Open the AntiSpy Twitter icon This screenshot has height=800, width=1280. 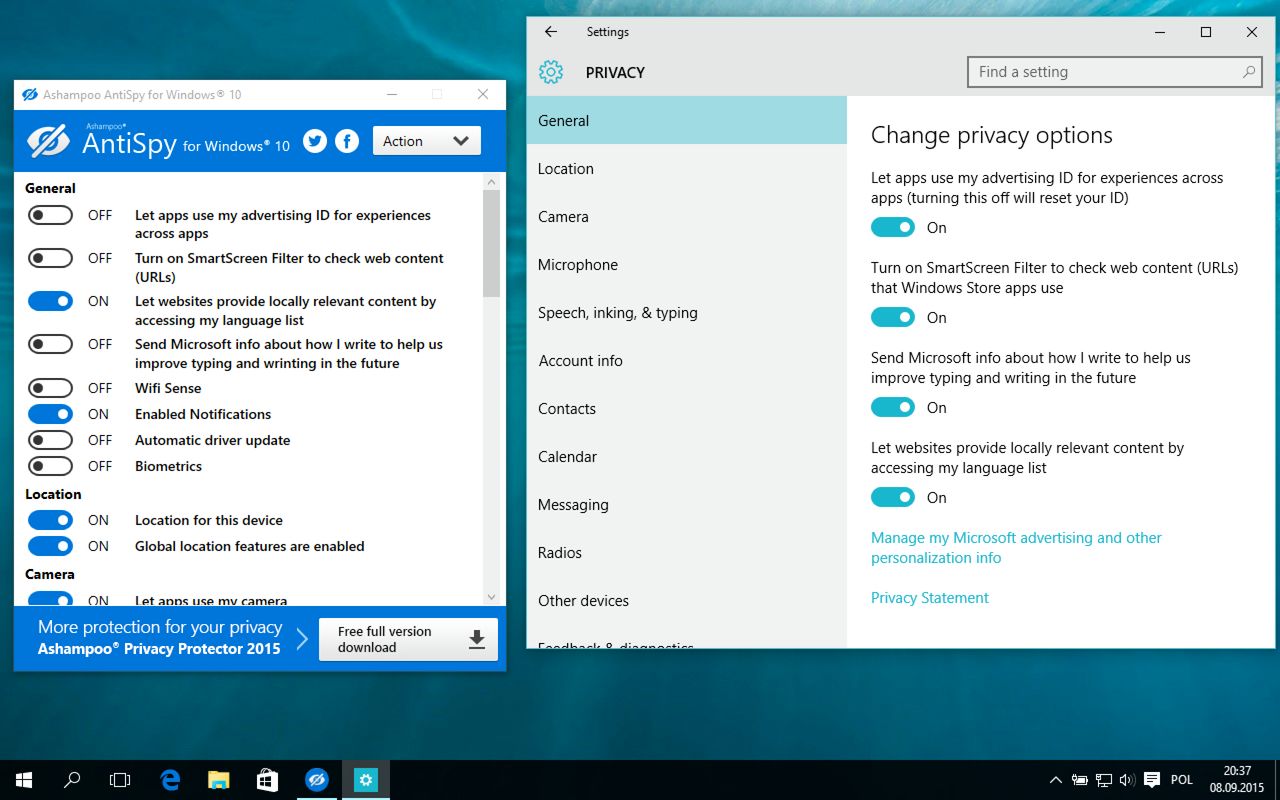[315, 141]
